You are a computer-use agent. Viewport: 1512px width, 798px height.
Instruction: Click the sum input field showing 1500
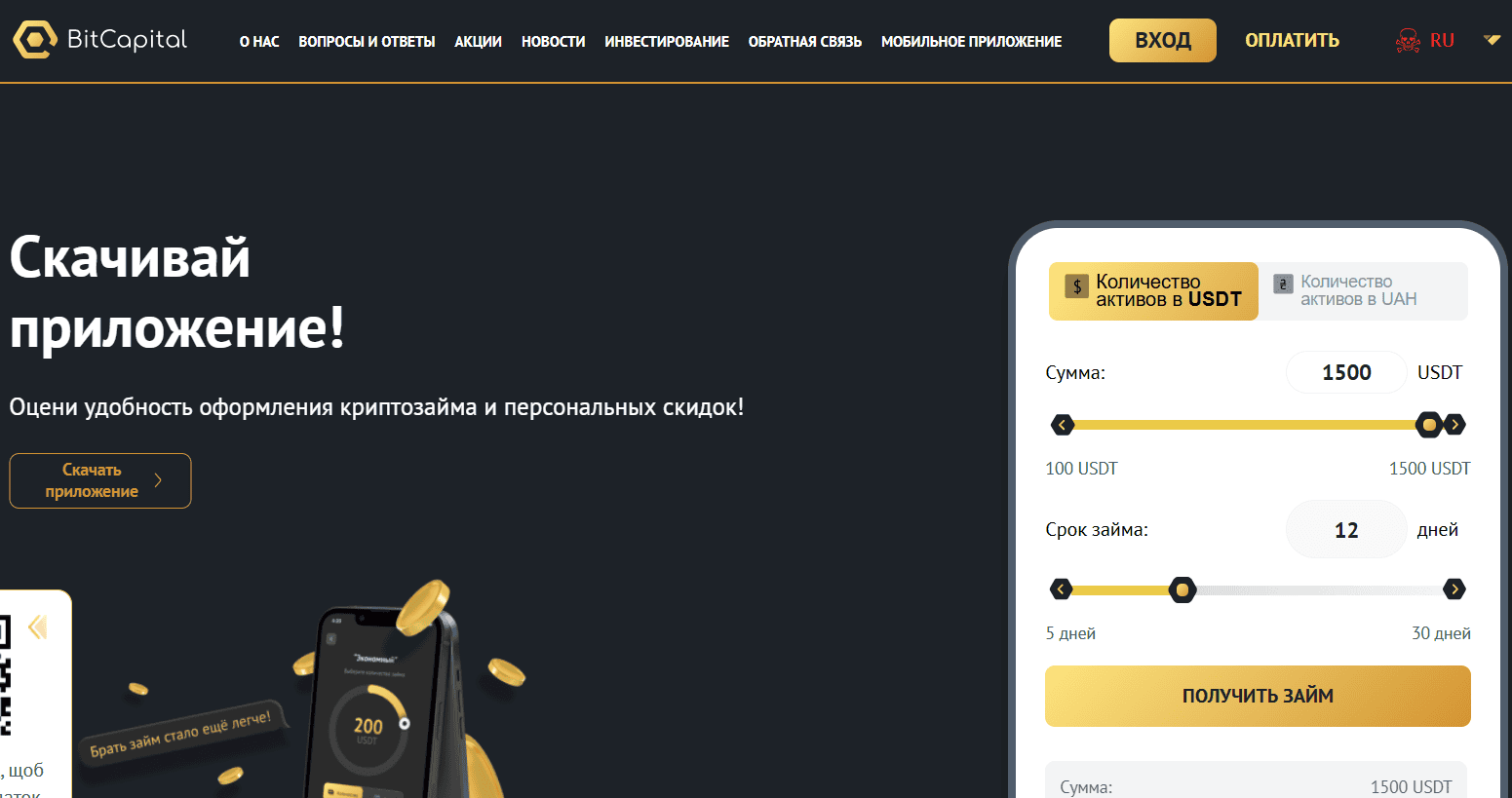(1346, 372)
